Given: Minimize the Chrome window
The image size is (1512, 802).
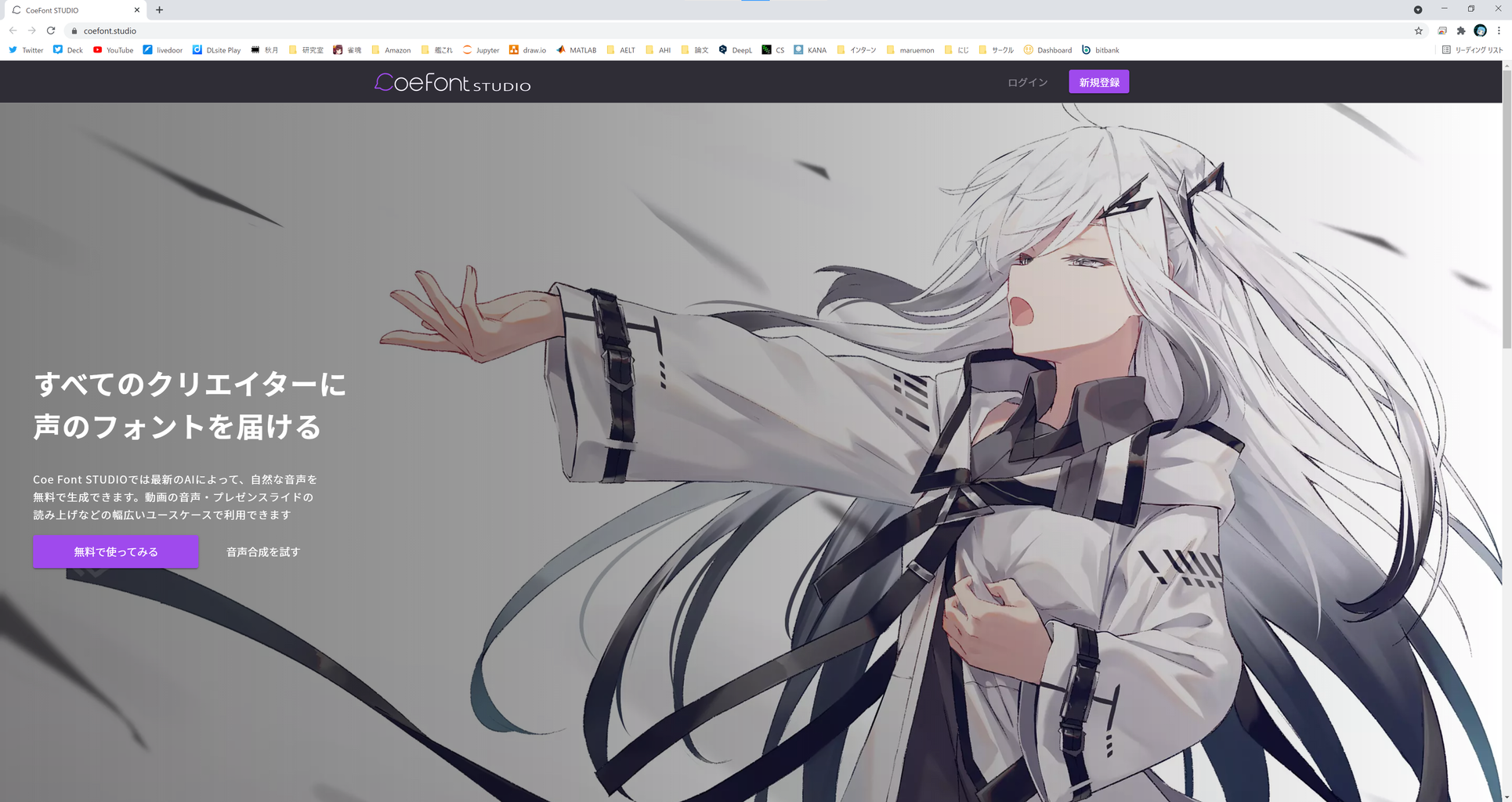Looking at the screenshot, I should [1444, 9].
